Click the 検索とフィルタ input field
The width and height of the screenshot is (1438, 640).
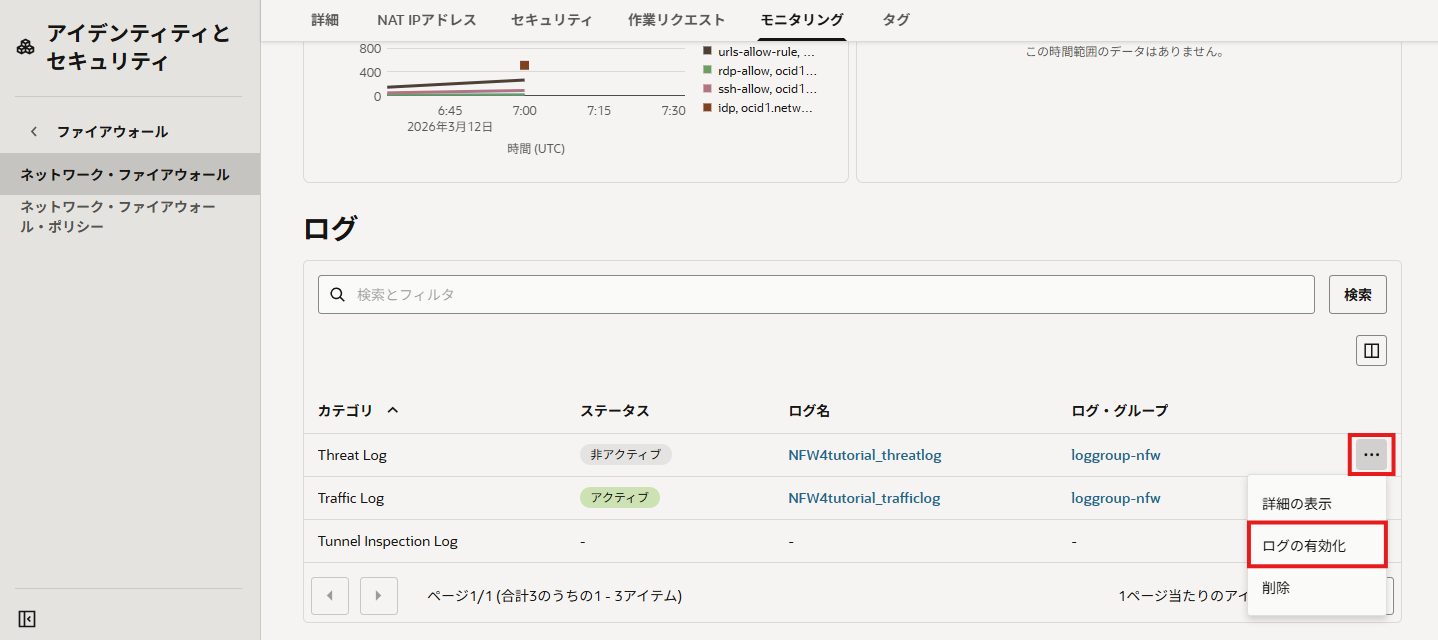[x=830, y=295]
